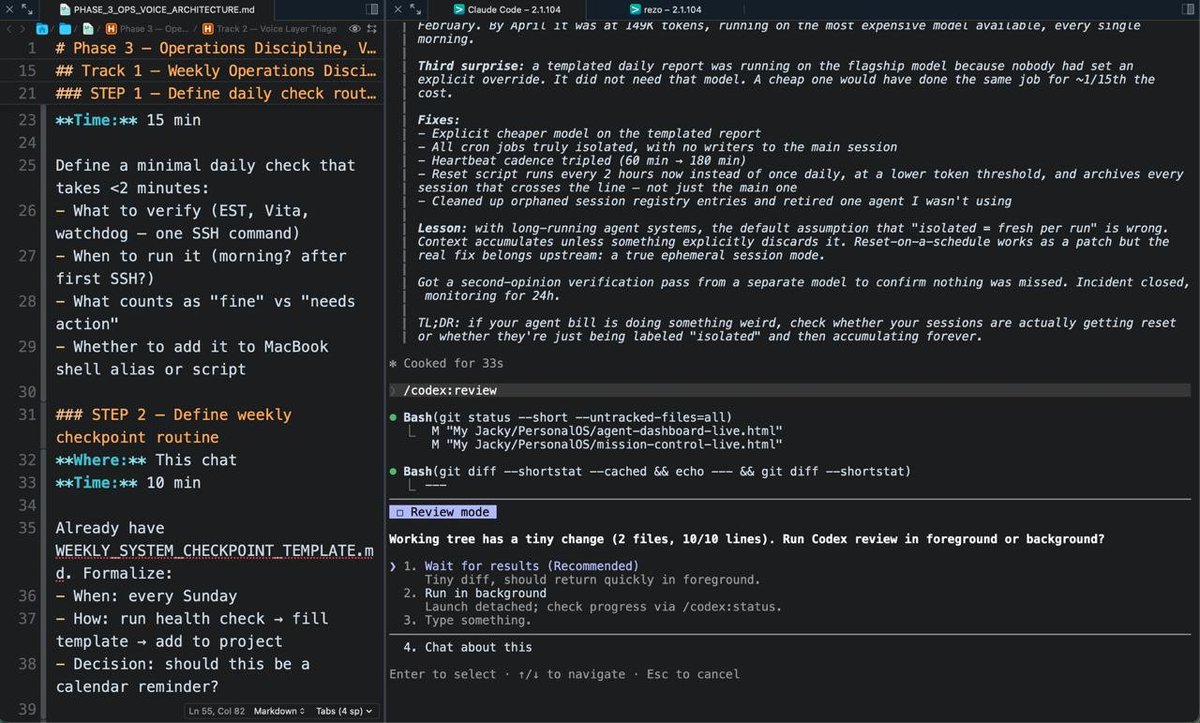Click the /codex:review command input line

(x=790, y=390)
